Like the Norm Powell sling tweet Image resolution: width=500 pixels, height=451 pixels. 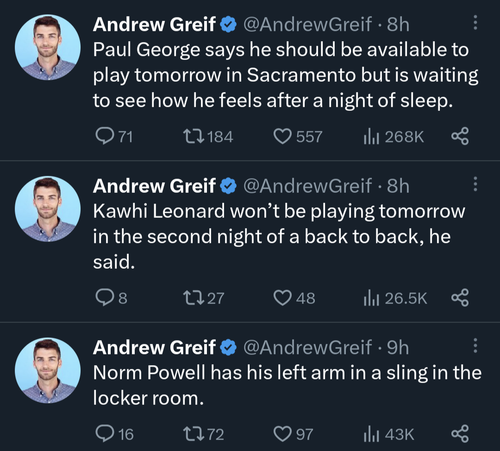coord(293,434)
